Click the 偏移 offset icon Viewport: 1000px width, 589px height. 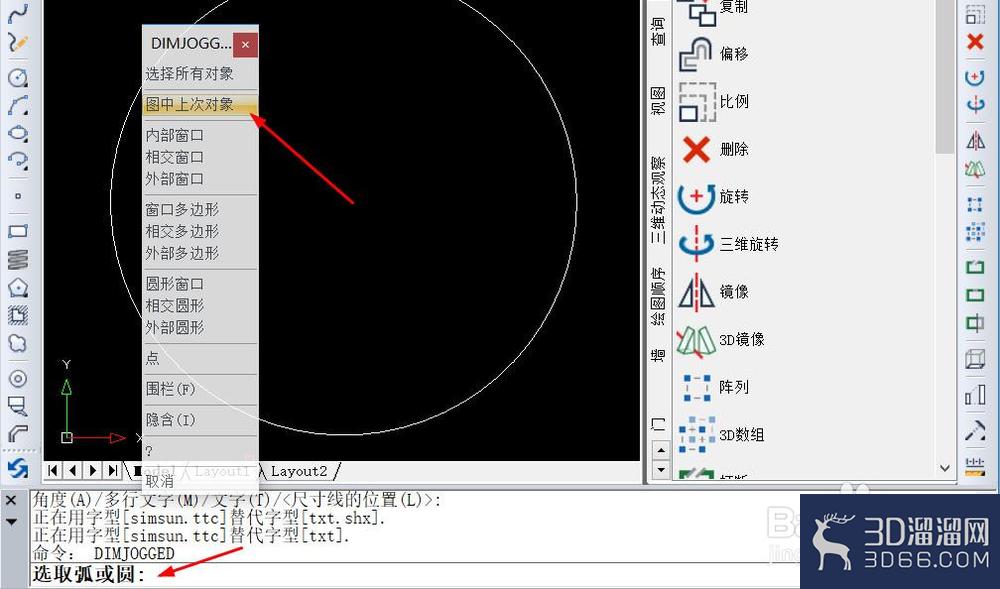[695, 54]
